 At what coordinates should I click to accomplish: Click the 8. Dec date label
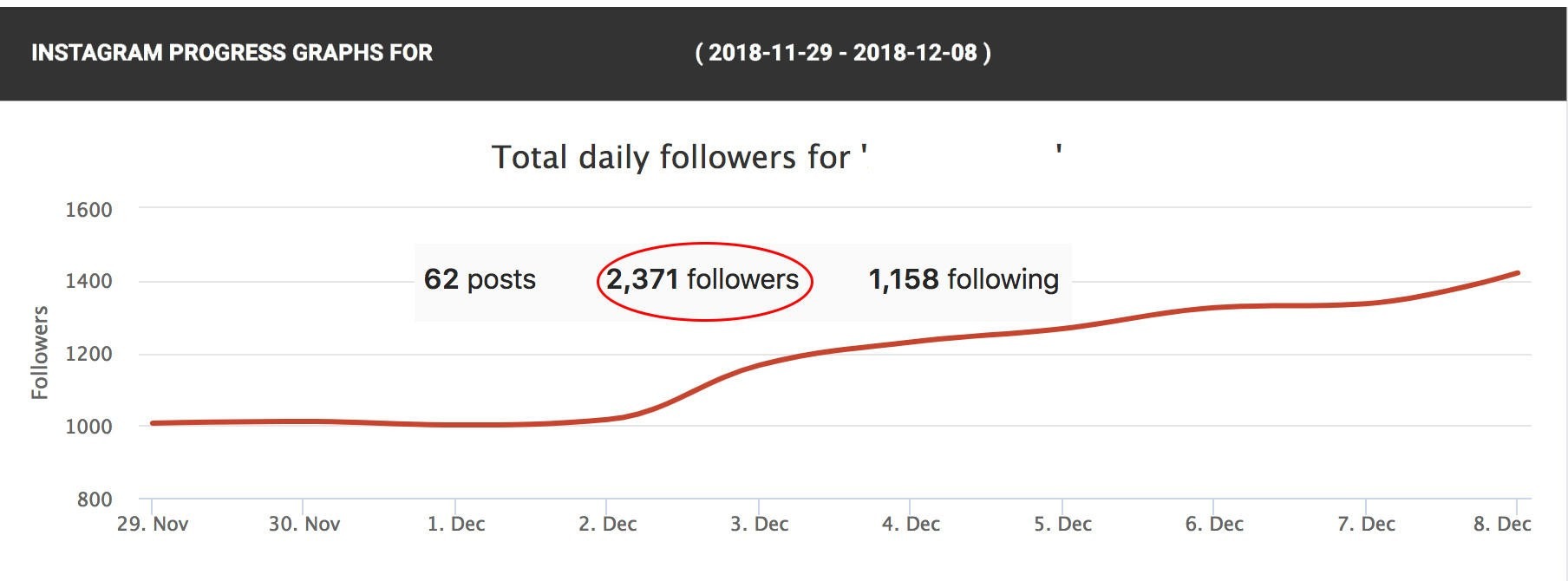tap(1502, 524)
